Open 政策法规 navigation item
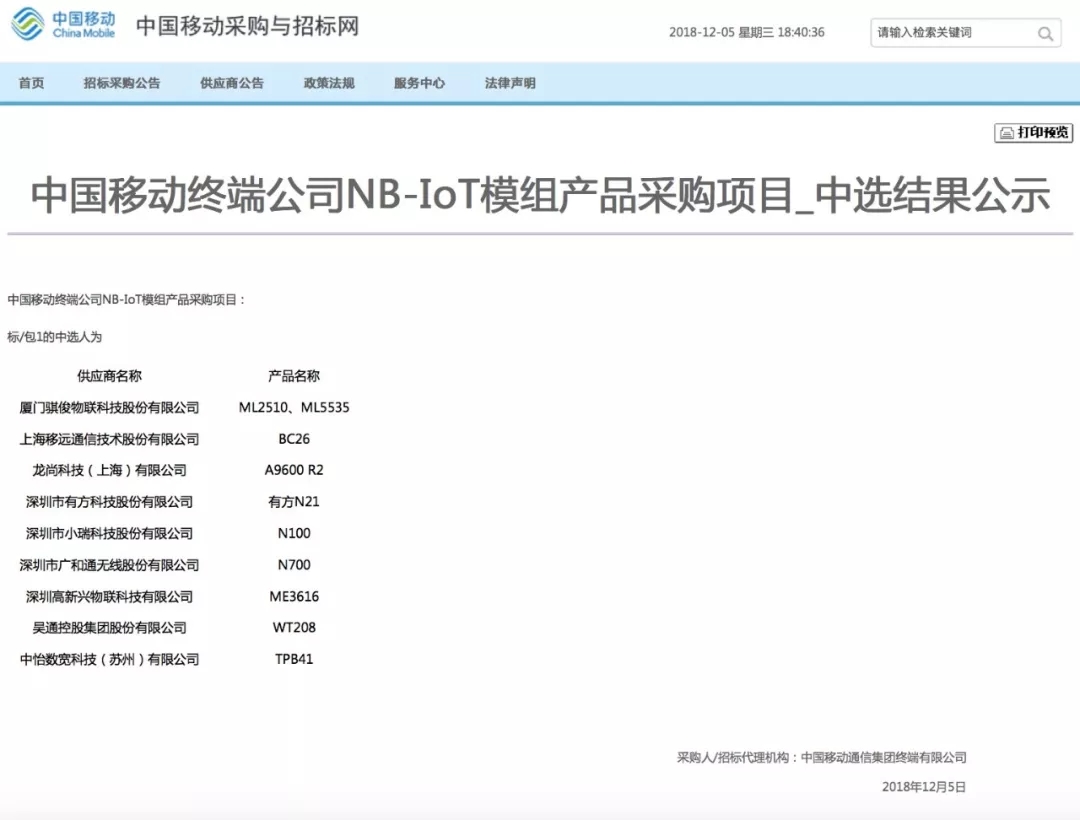This screenshot has width=1080, height=820. [x=329, y=83]
